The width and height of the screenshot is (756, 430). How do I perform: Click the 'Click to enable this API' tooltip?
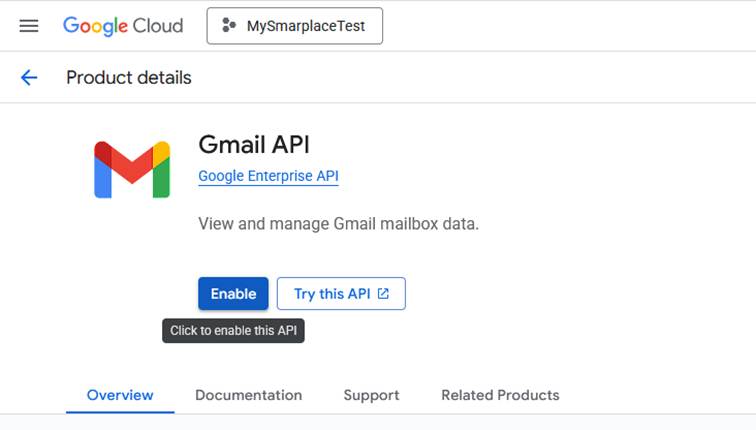tap(233, 331)
